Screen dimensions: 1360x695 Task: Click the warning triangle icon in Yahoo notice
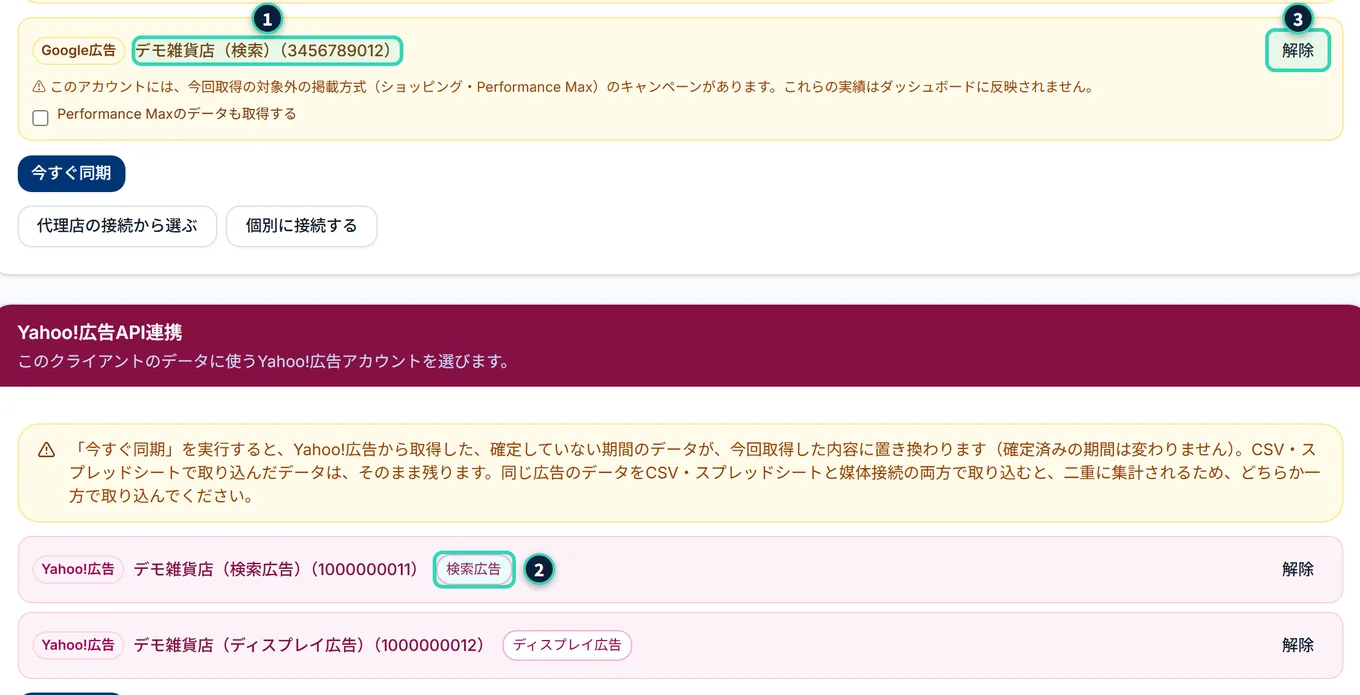[x=46, y=450]
